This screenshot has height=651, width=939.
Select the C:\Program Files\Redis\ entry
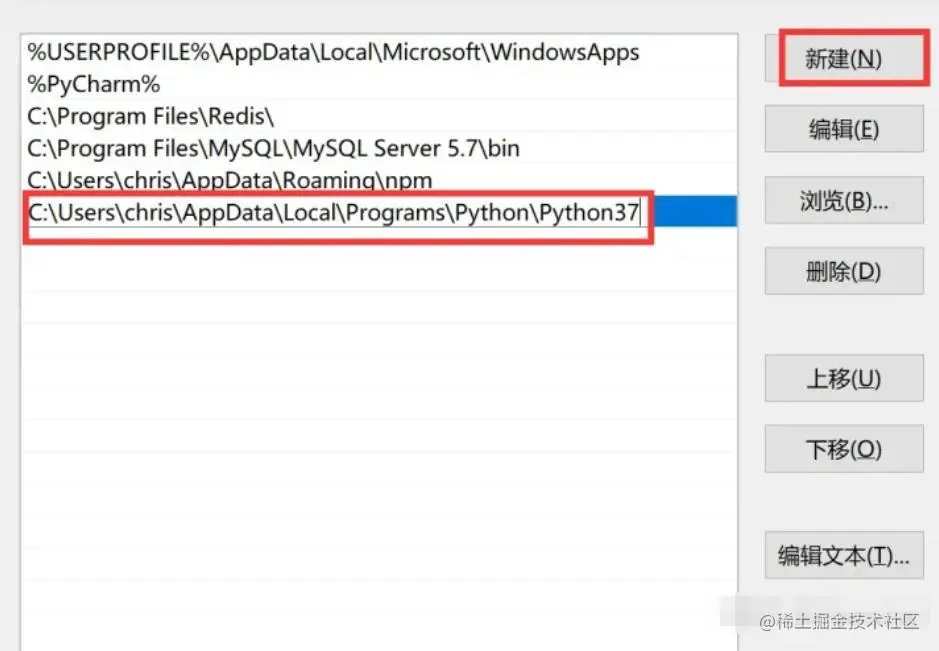[379, 116]
